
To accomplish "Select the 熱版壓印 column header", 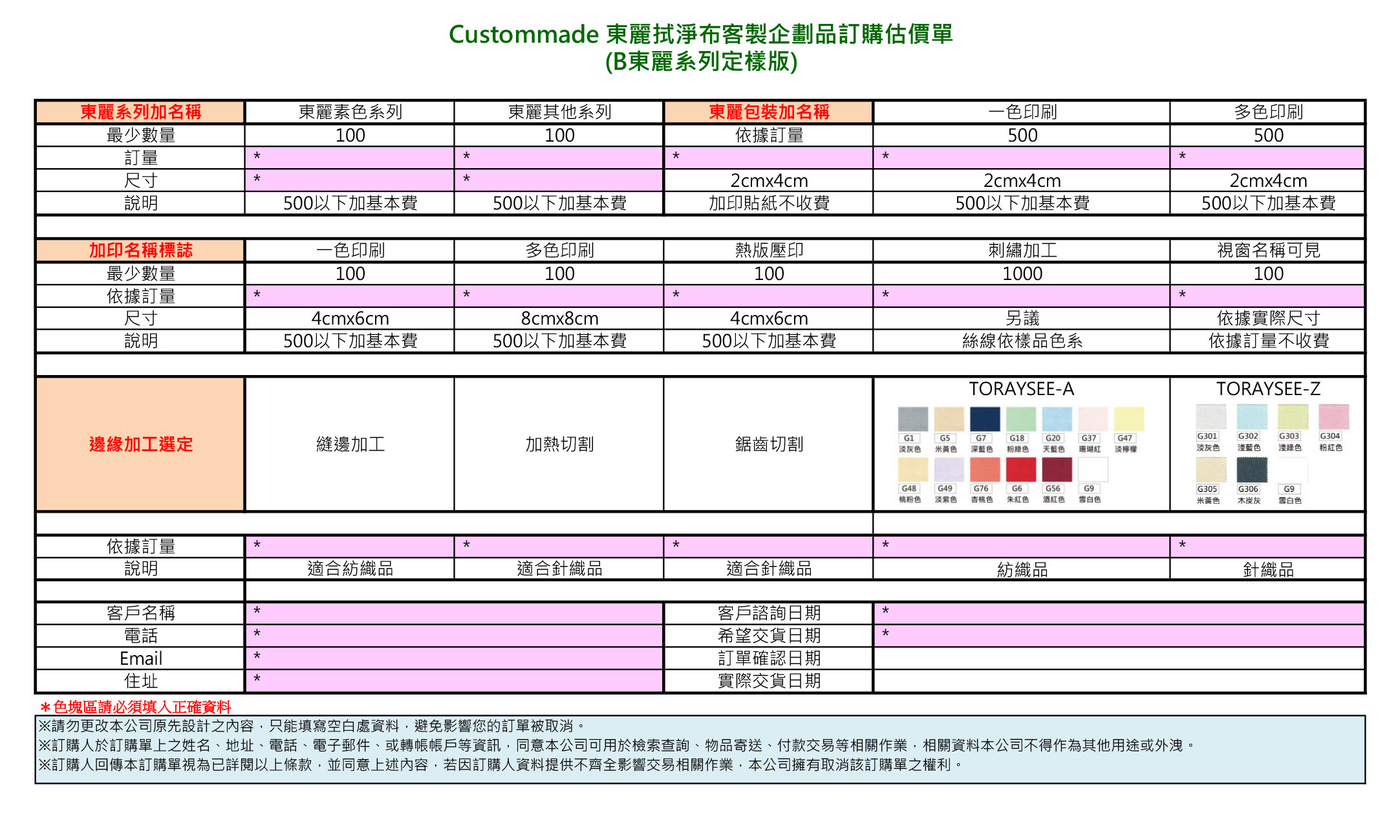I will [769, 250].
